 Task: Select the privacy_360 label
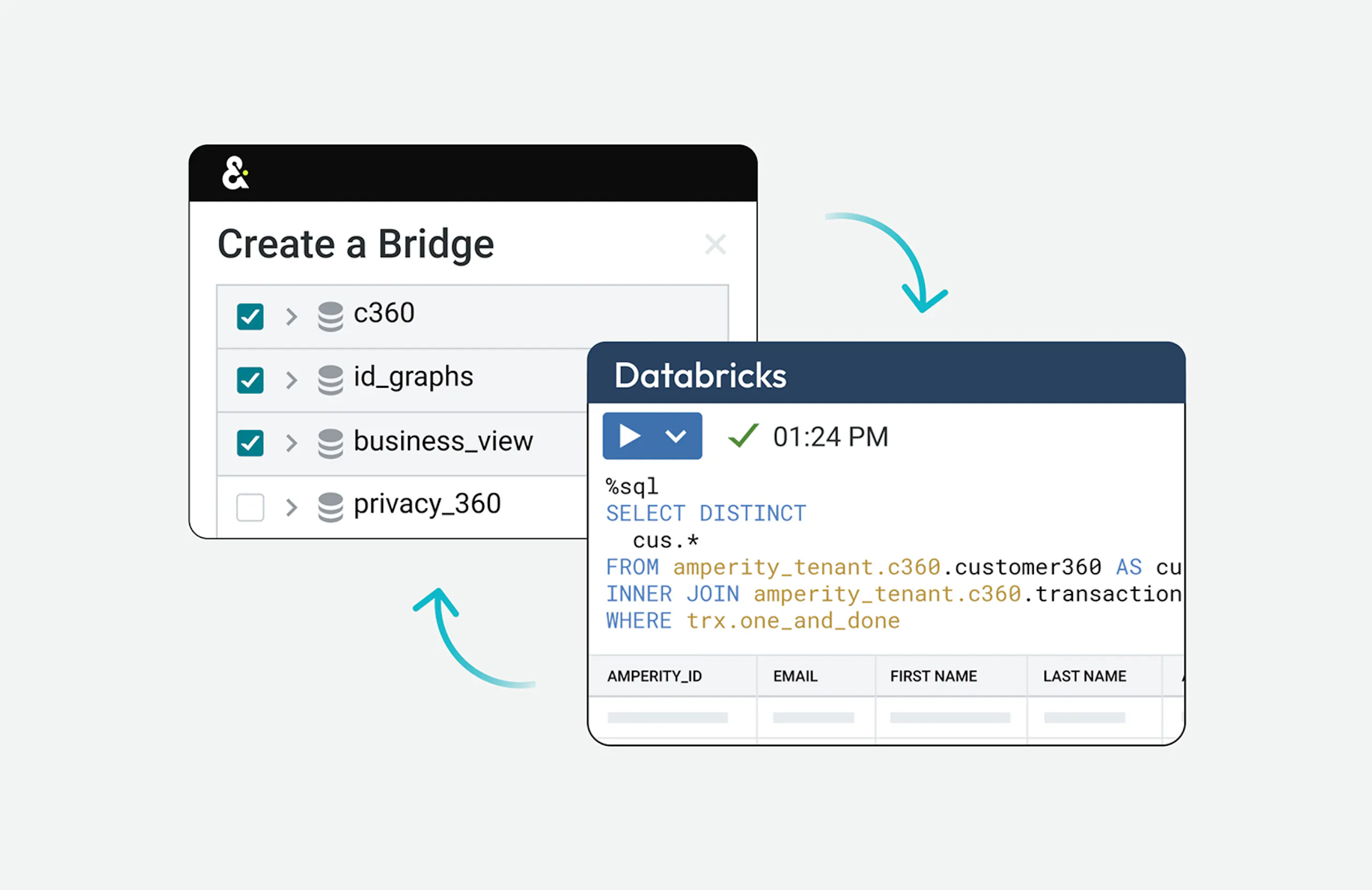click(x=427, y=504)
